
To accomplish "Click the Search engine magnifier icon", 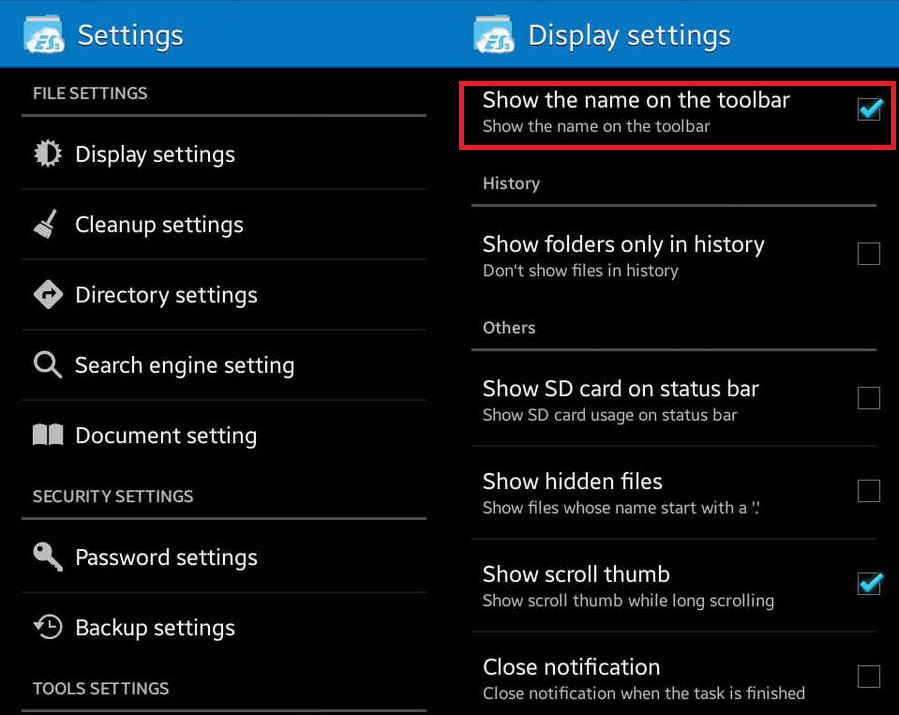I will 48,365.
